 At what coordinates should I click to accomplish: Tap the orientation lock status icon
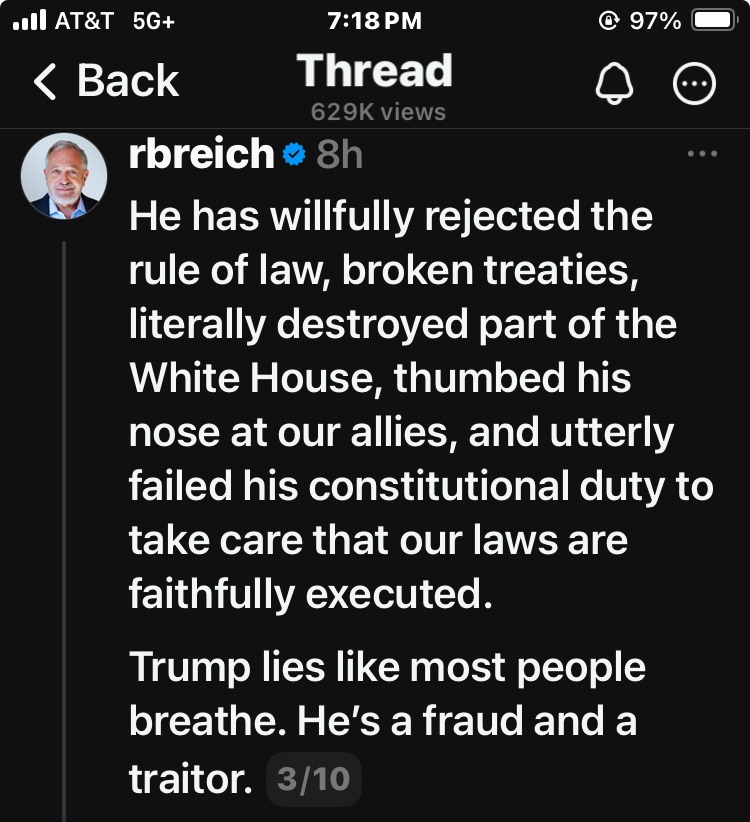[604, 21]
